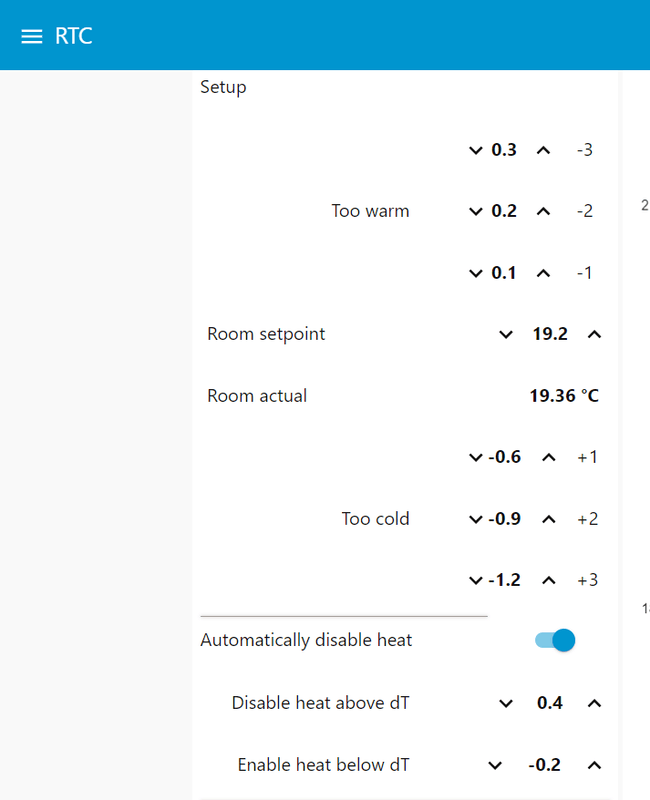650x800 pixels.
Task: Increase the Too warm 0.2 threshold
Action: click(x=541, y=210)
